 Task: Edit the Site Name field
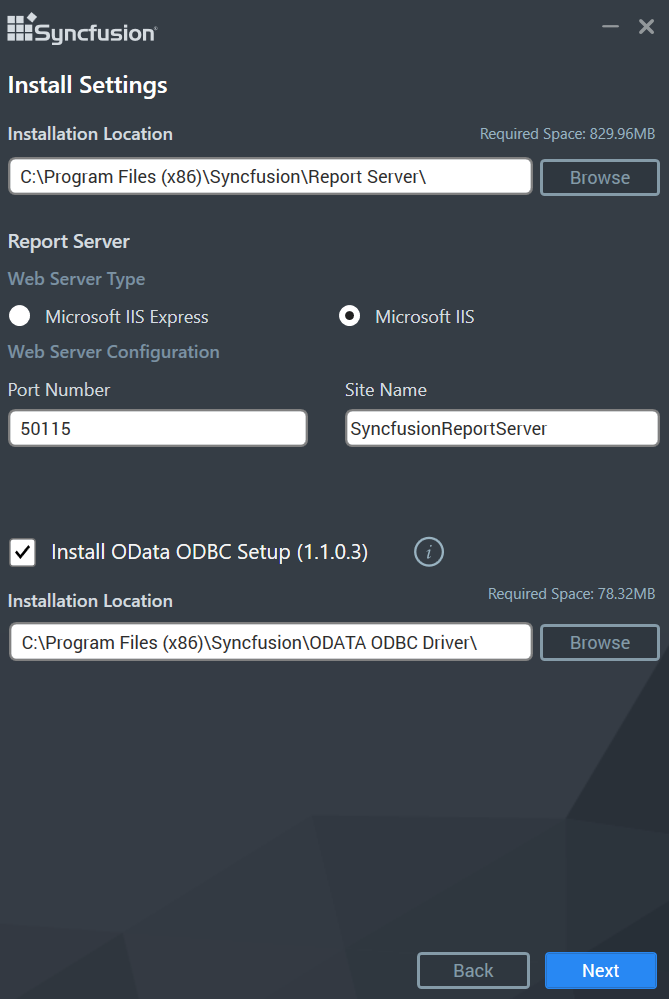[x=502, y=428]
